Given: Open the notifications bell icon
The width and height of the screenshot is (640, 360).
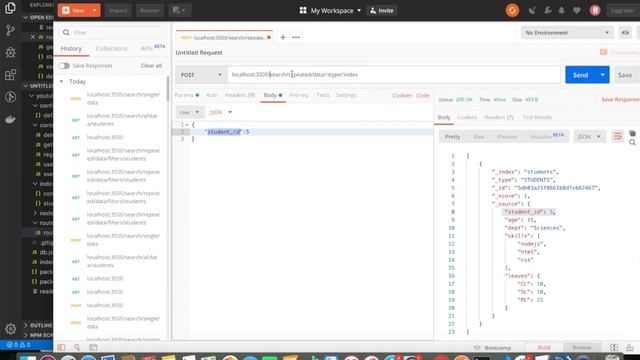Looking at the screenshot, I should [562, 11].
